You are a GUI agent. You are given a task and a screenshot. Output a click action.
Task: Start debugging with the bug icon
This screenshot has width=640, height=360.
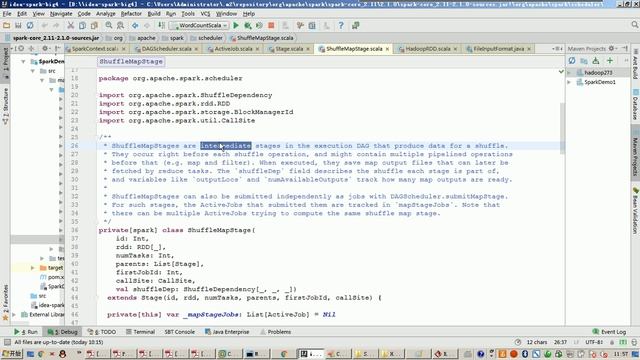click(247, 25)
